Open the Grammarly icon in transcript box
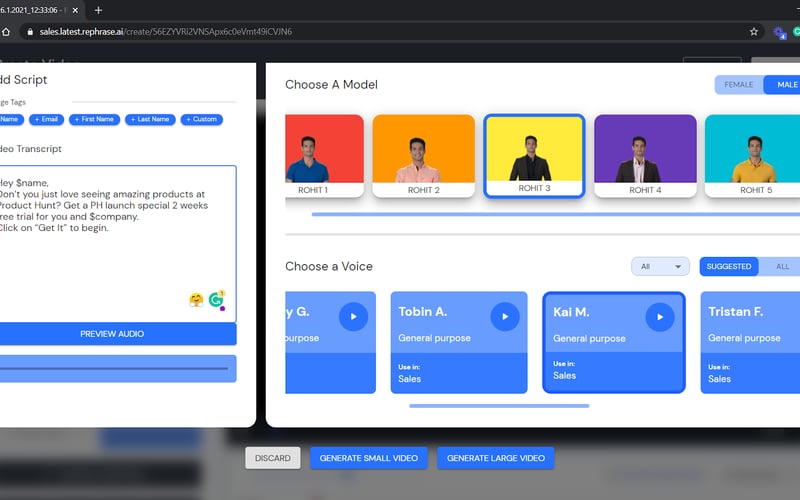 (216, 299)
